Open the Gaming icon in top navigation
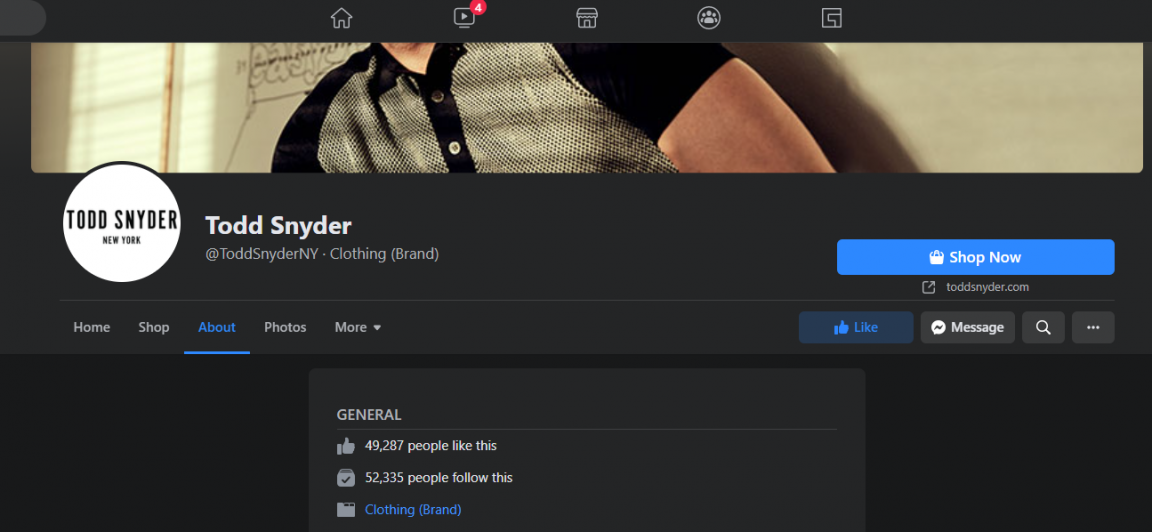Screen dimensions: 1152x532 (x=831, y=18)
